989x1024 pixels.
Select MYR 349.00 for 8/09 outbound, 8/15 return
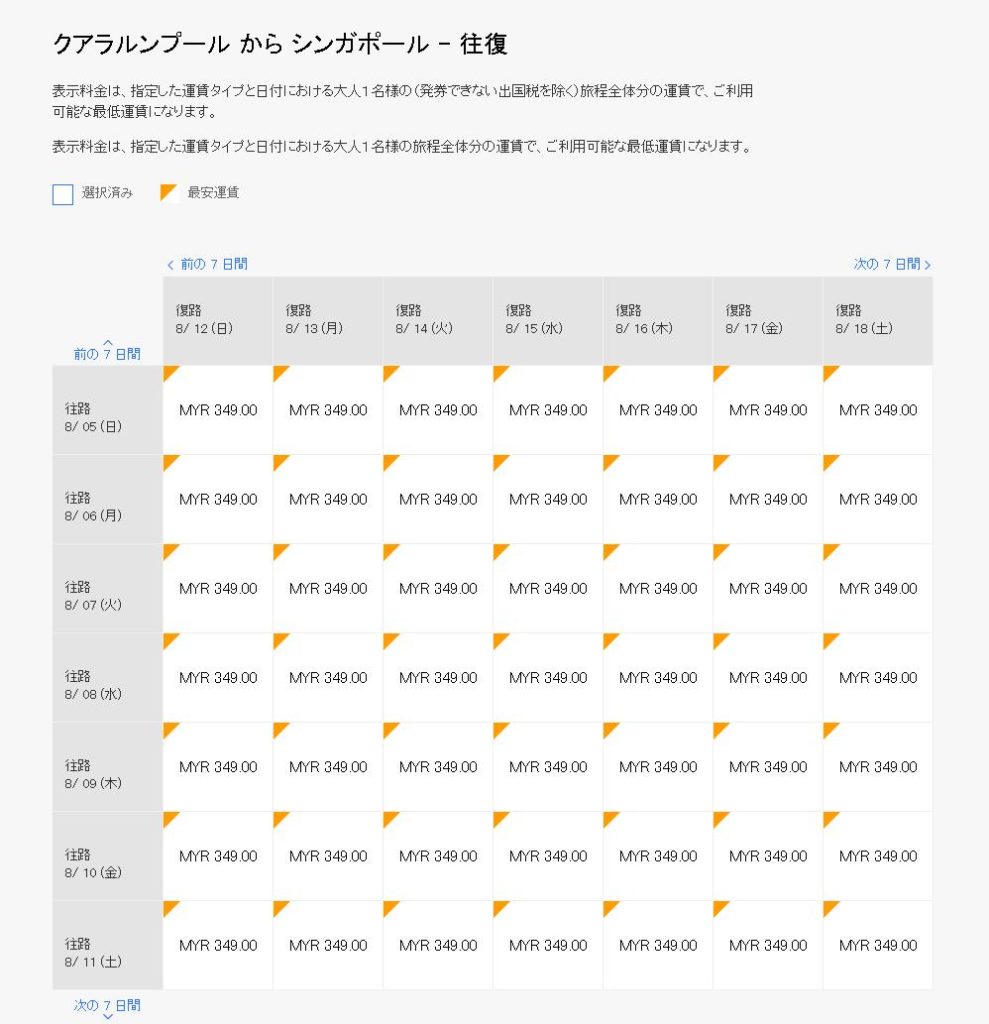click(x=547, y=767)
